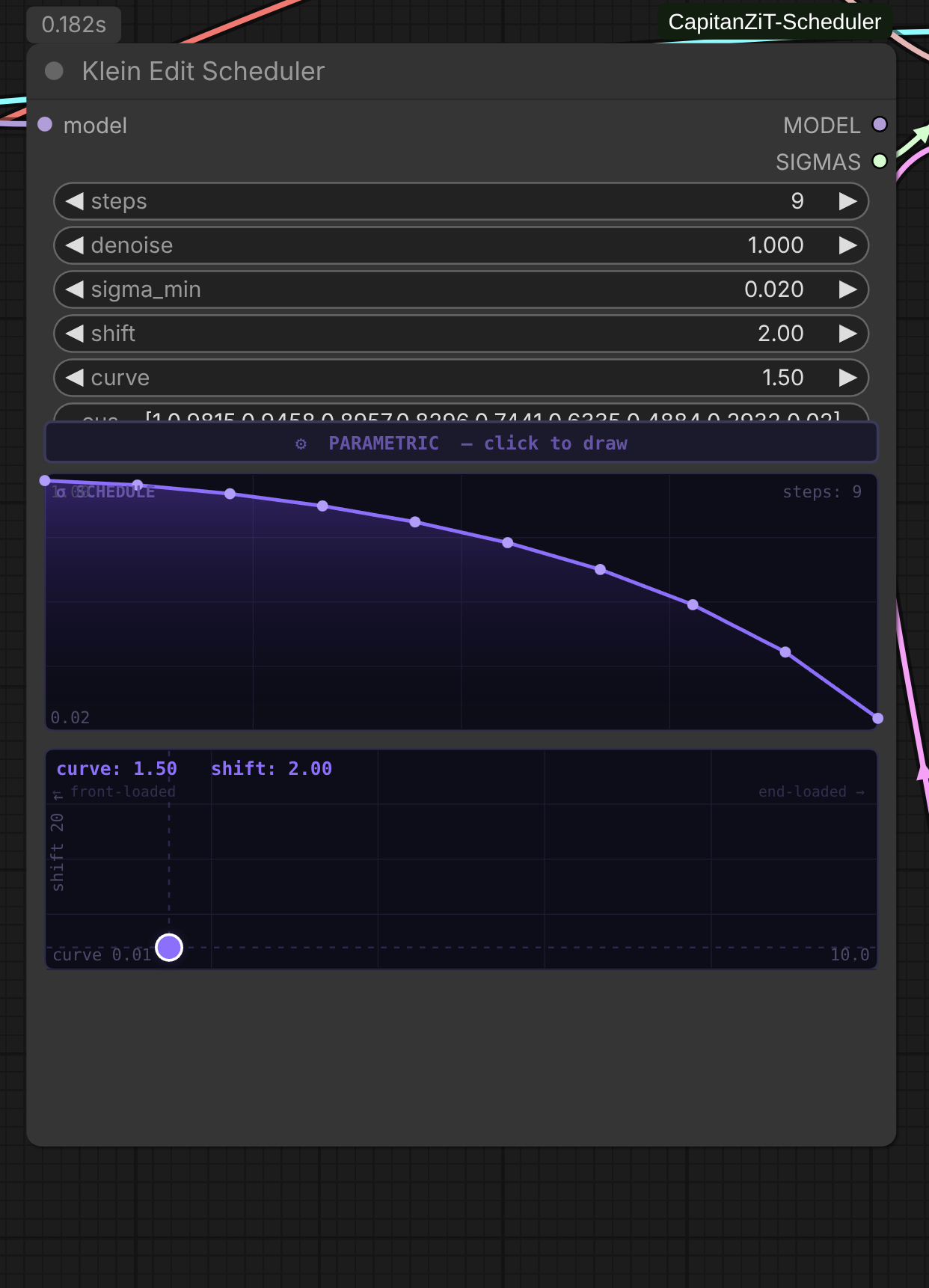Click the CapitanZiT-Scheduler group label
This screenshot has width=929, height=1288.
774,22
